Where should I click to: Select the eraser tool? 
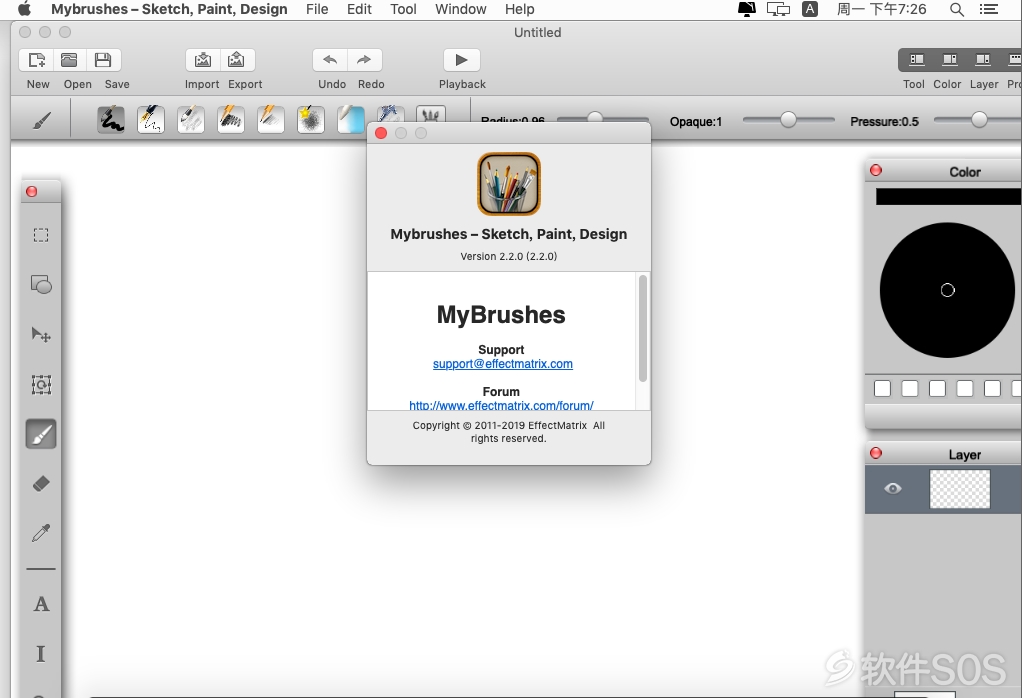[41, 484]
